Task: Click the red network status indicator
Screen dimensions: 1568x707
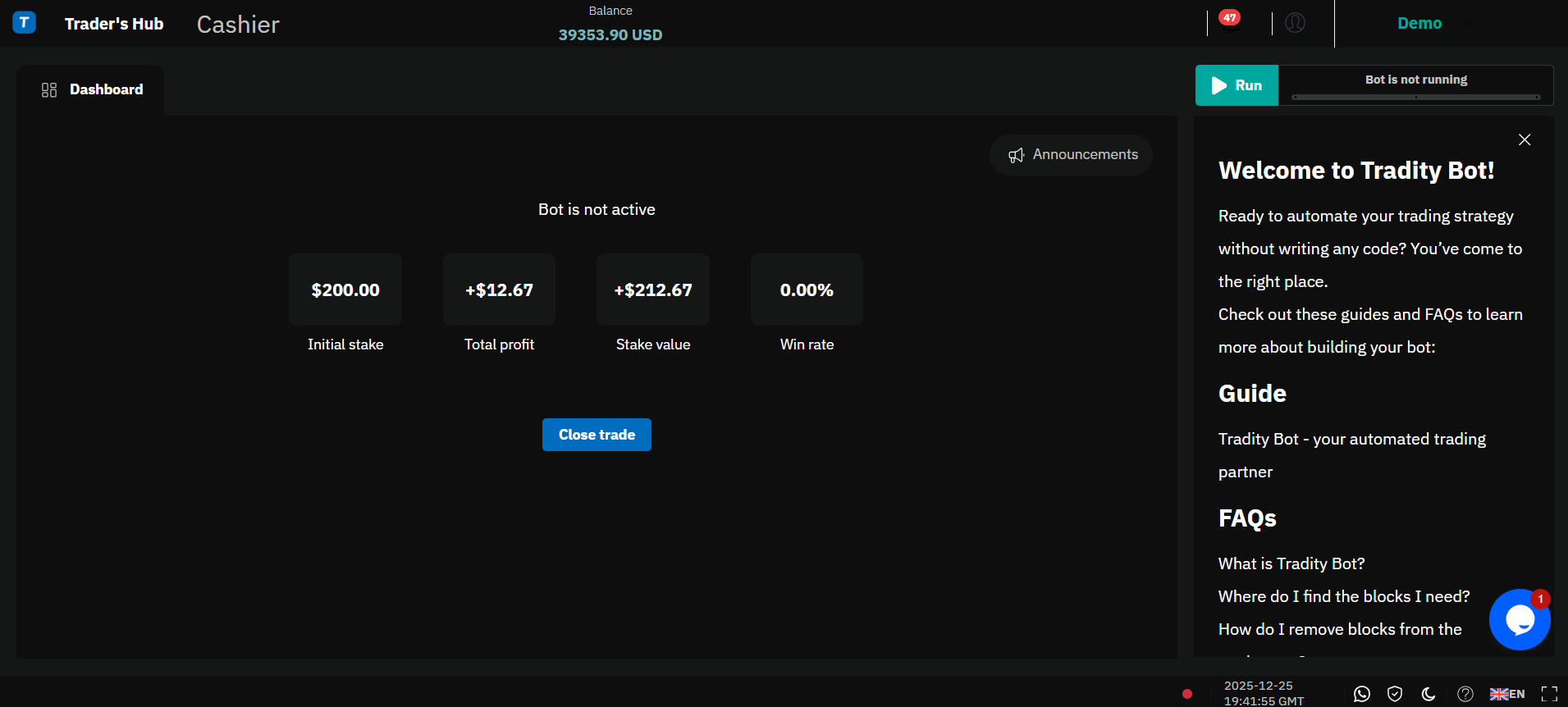Action: (1186, 694)
